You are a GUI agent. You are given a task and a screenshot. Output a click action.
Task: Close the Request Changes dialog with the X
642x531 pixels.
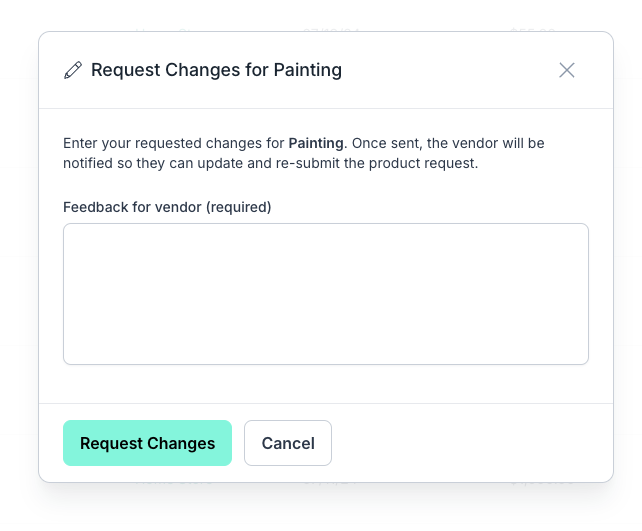(567, 70)
